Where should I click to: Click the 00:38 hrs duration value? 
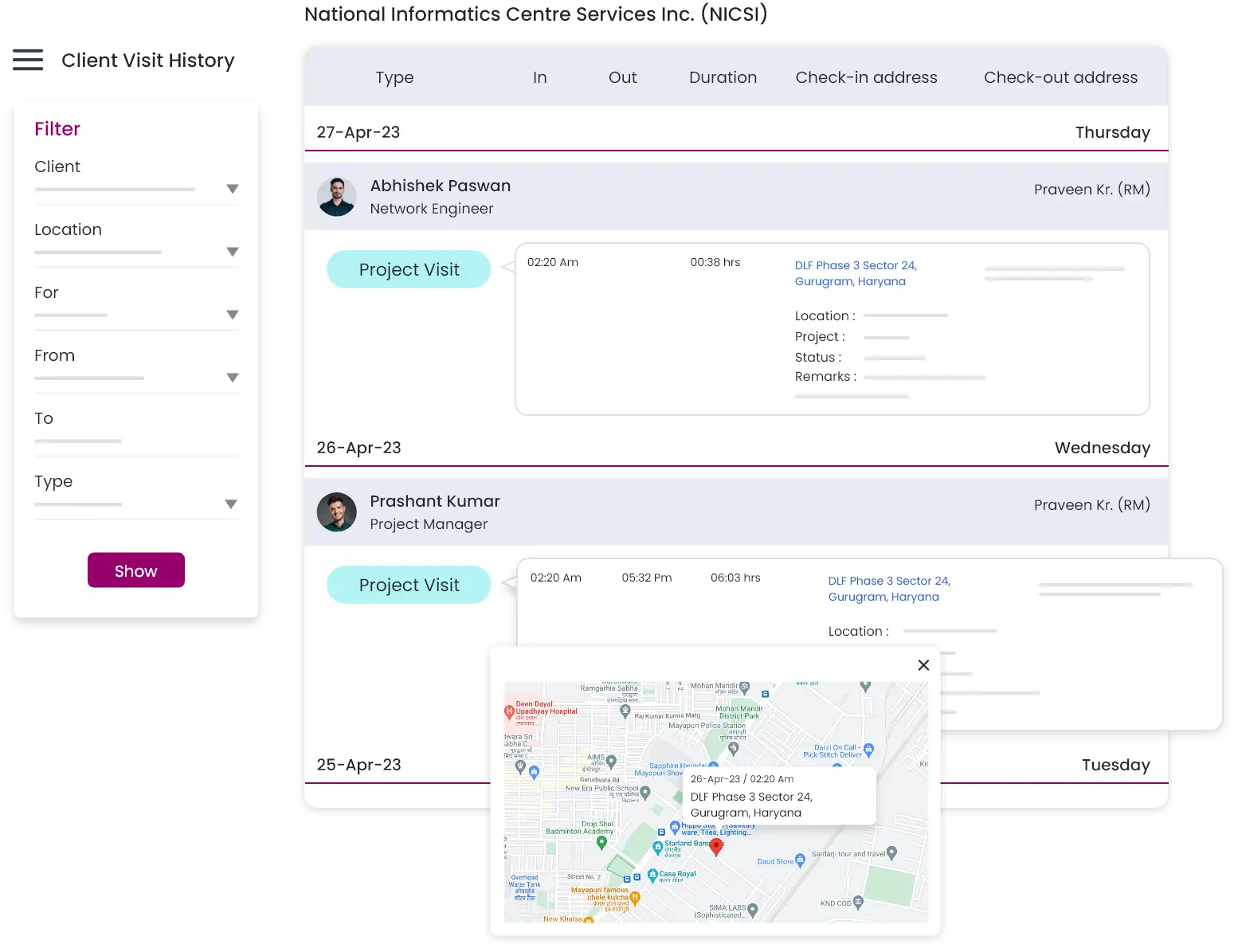pos(715,262)
